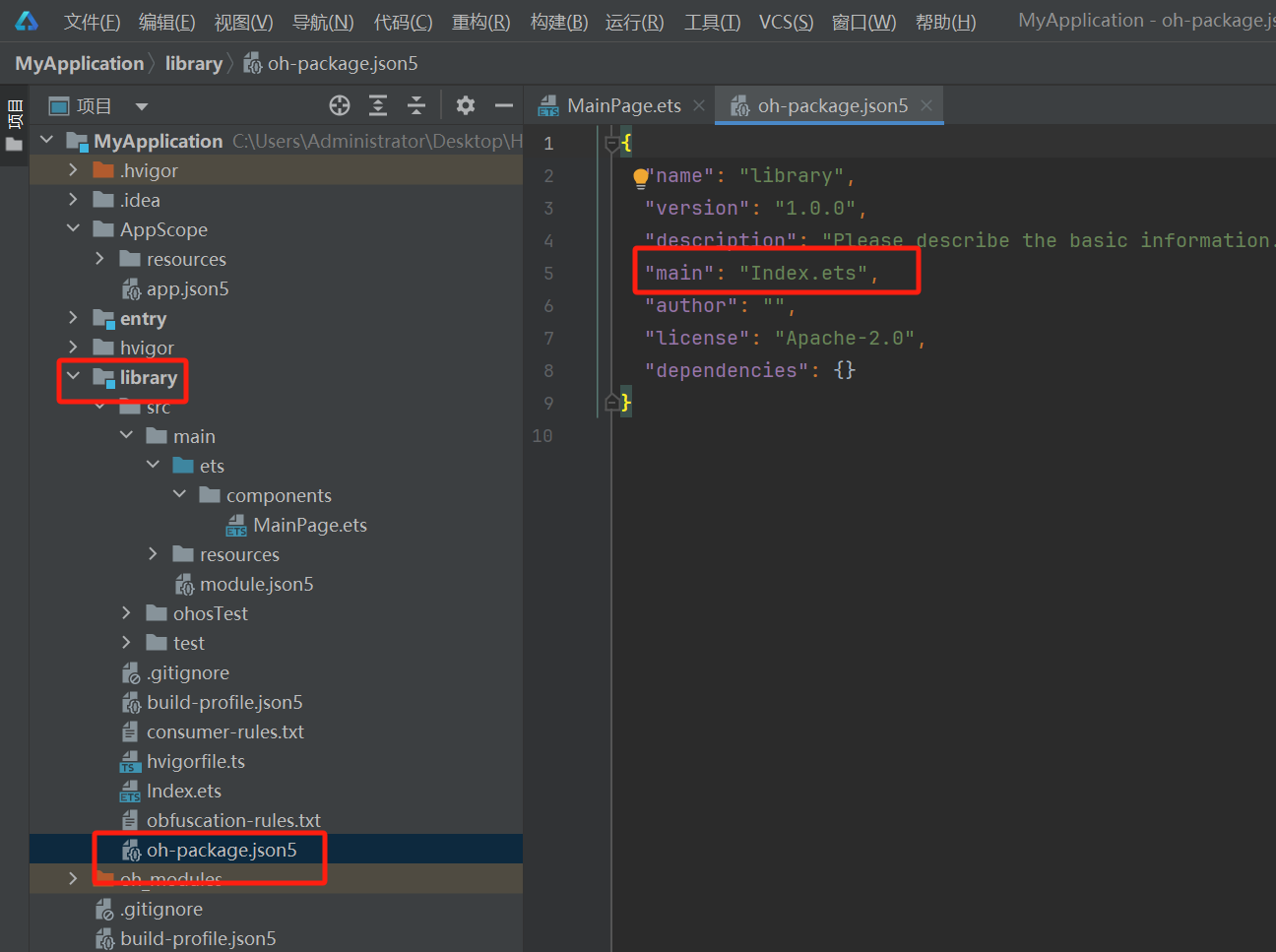1276x952 pixels.
Task: Click the MainPage.ets file icon in tree
Action: click(x=236, y=526)
